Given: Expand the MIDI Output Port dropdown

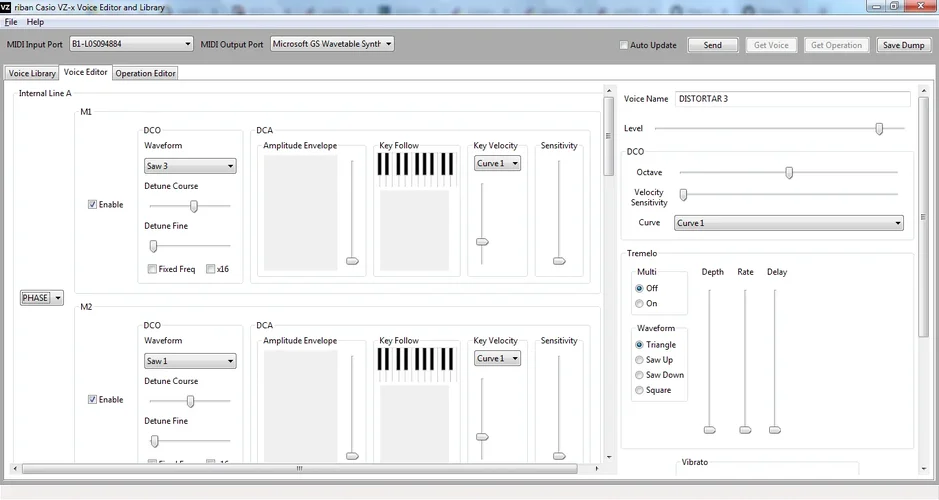Looking at the screenshot, I should click(x=332, y=44).
